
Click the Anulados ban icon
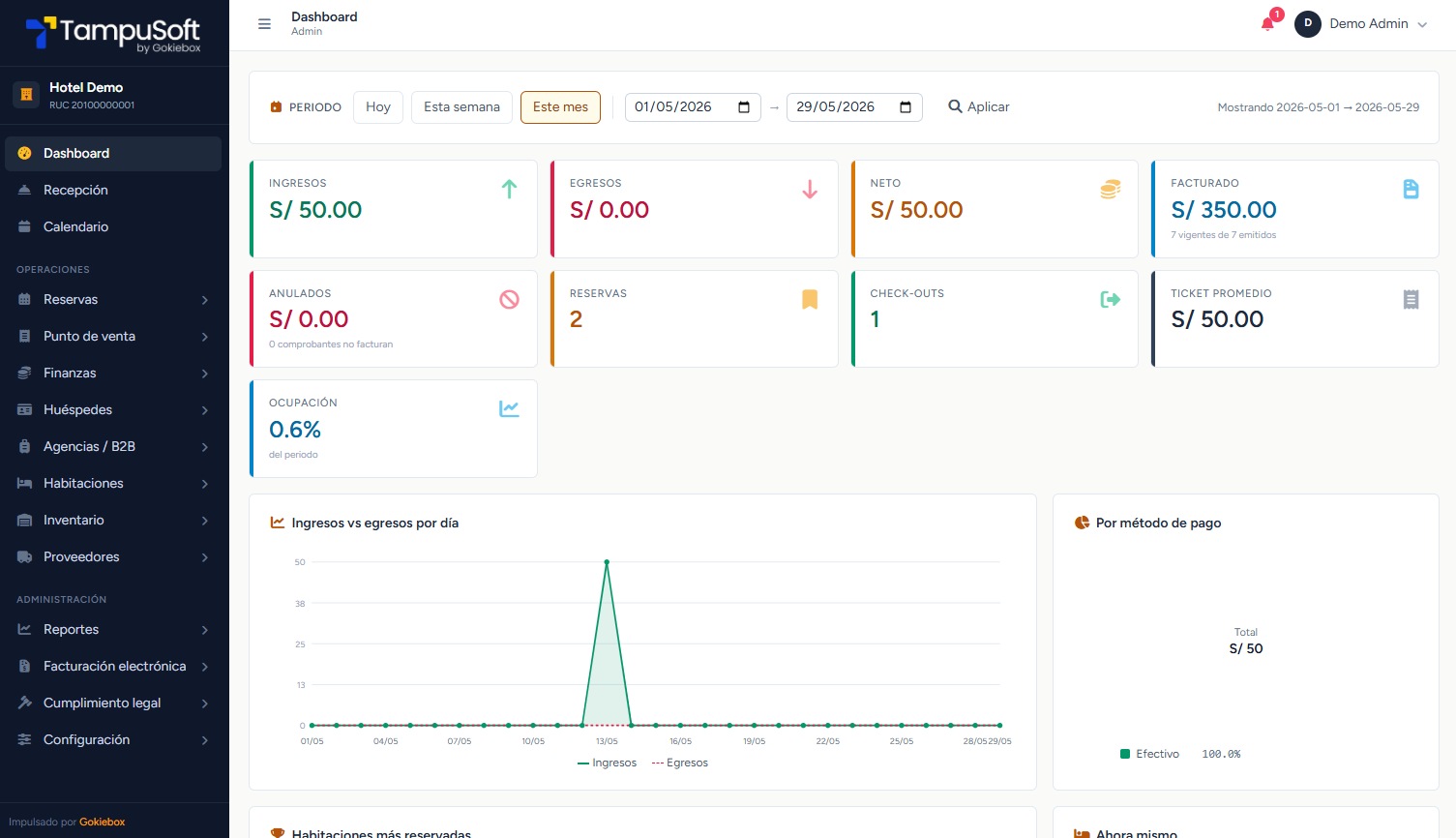[x=510, y=300]
